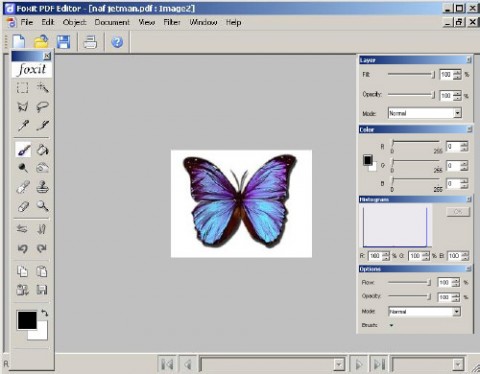Click the Options Flow slider handle
This screenshot has width=480, height=374.
click(429, 283)
